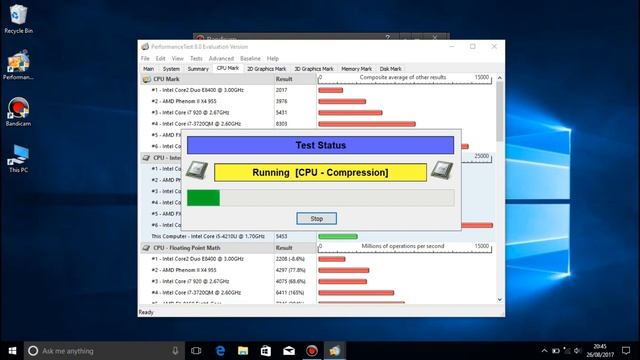Click the left CPU chip icon in Test Status
The height and width of the screenshot is (360, 640).
coord(197,170)
